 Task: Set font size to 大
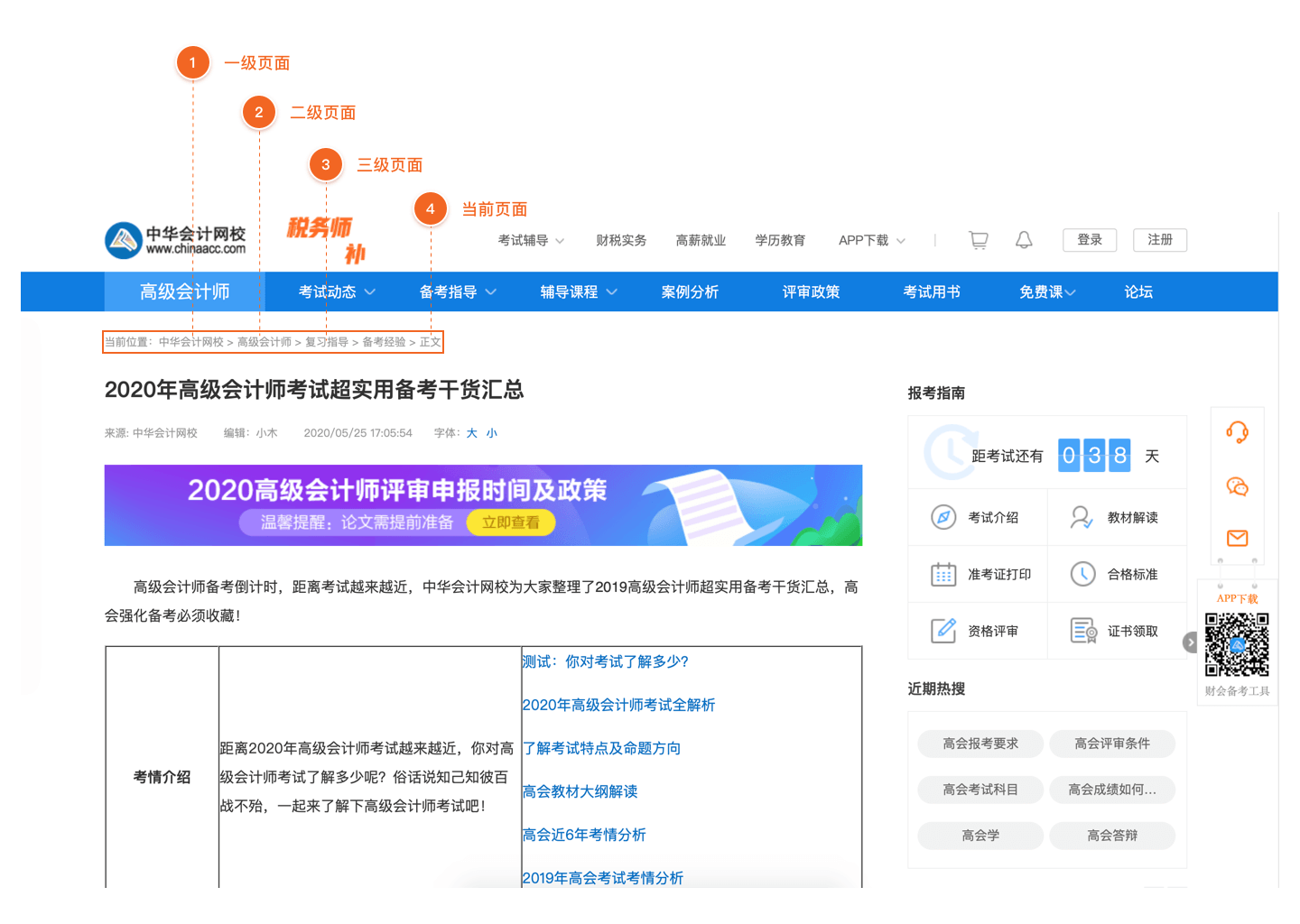[x=471, y=433]
